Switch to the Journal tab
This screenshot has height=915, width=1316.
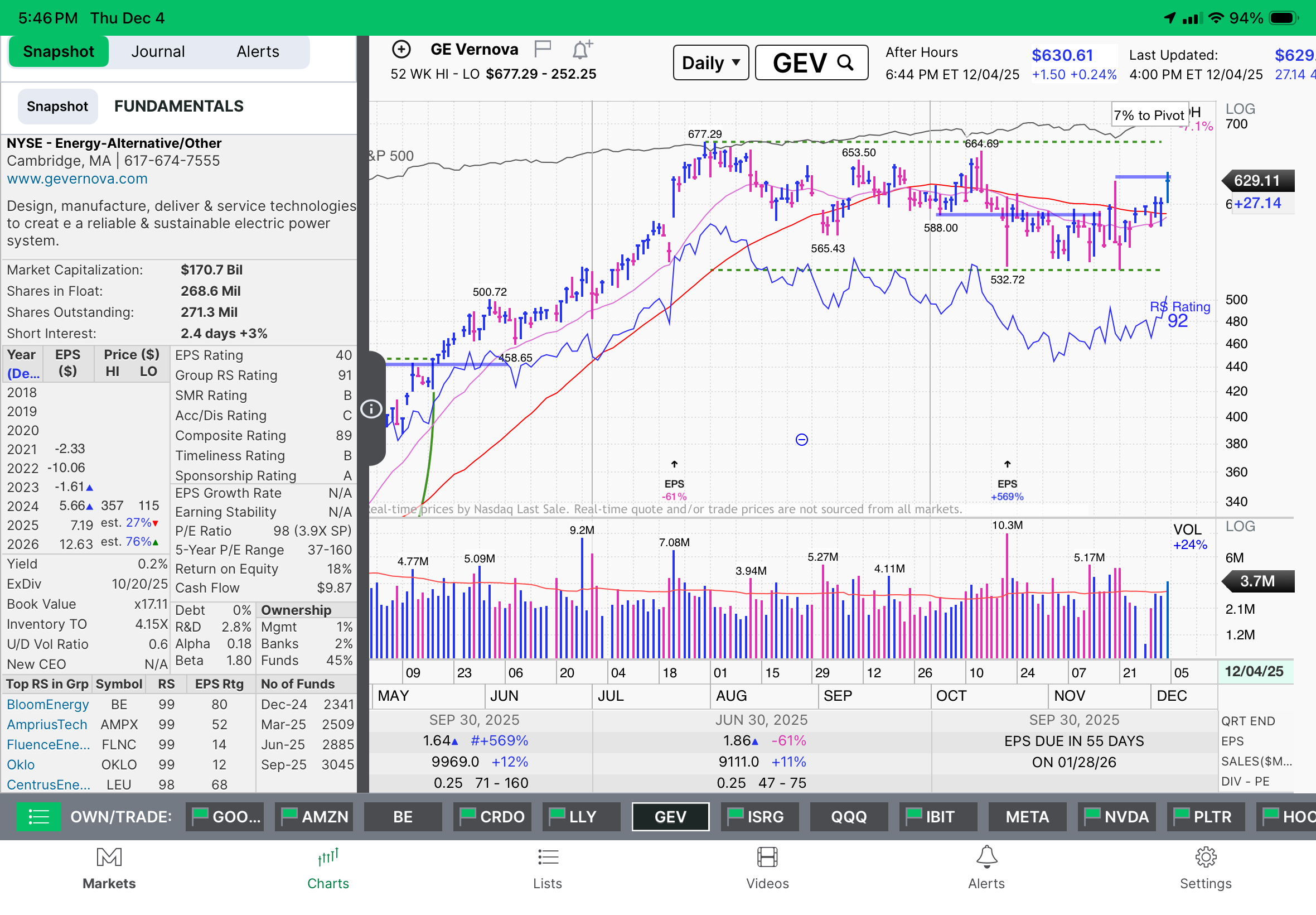coord(158,51)
